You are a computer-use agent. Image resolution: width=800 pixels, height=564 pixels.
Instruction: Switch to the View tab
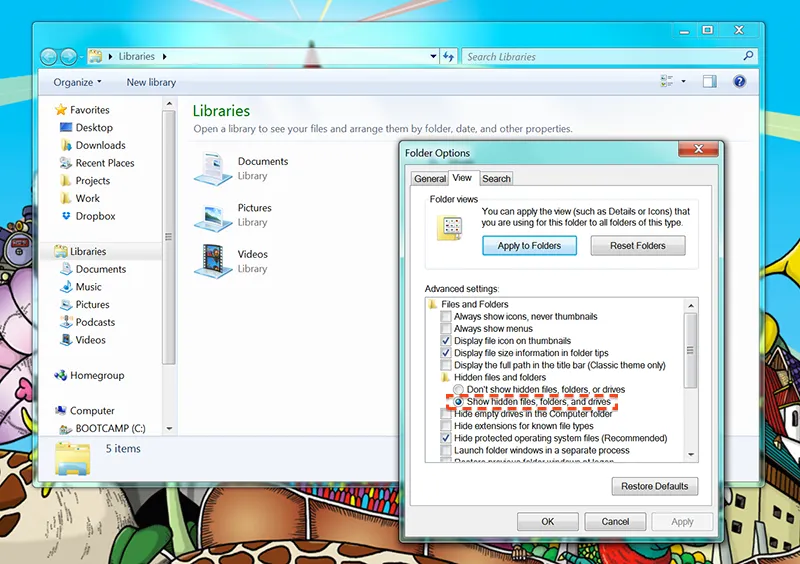[462, 178]
